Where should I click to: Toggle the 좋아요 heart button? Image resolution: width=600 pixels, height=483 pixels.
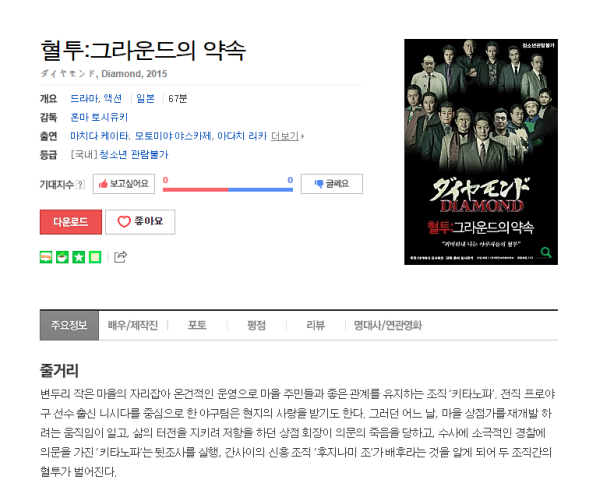point(140,222)
